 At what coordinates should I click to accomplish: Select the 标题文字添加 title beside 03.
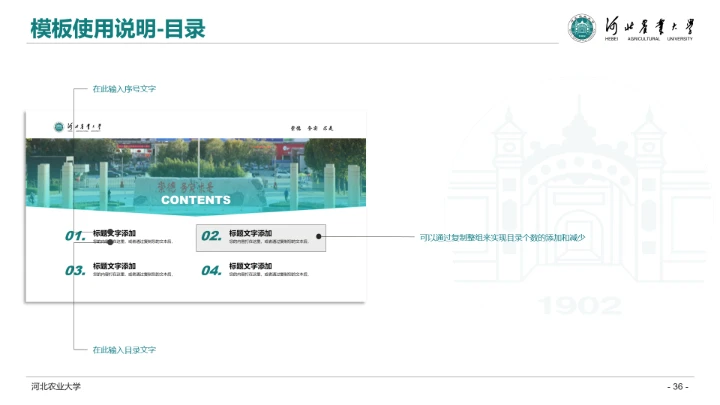tap(114, 266)
